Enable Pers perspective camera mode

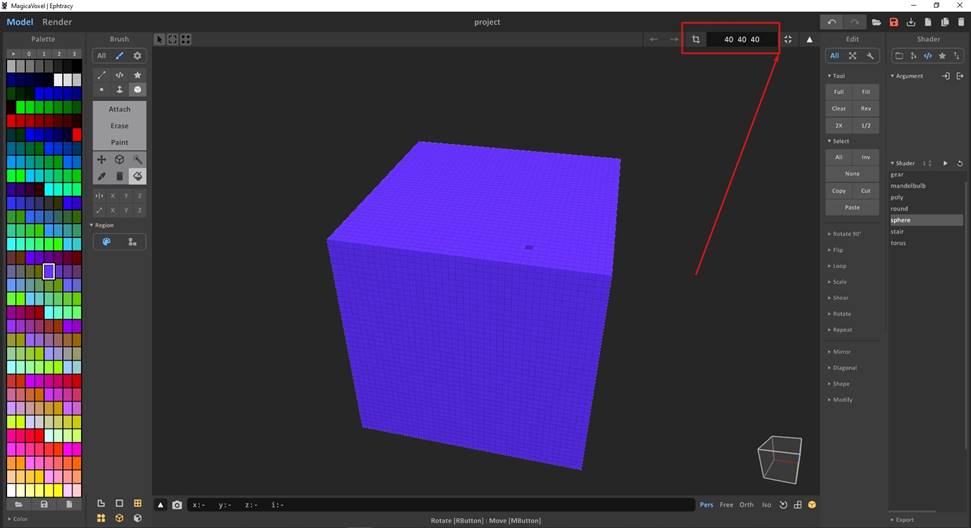707,505
